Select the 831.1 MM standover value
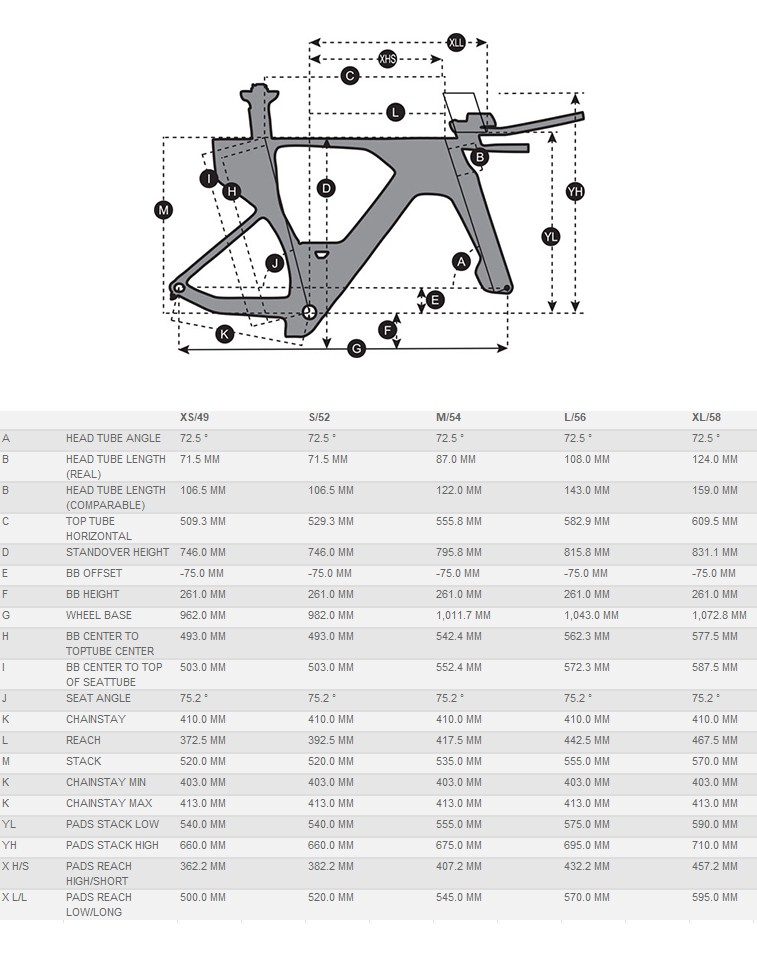This screenshot has width=757, height=960. (715, 552)
